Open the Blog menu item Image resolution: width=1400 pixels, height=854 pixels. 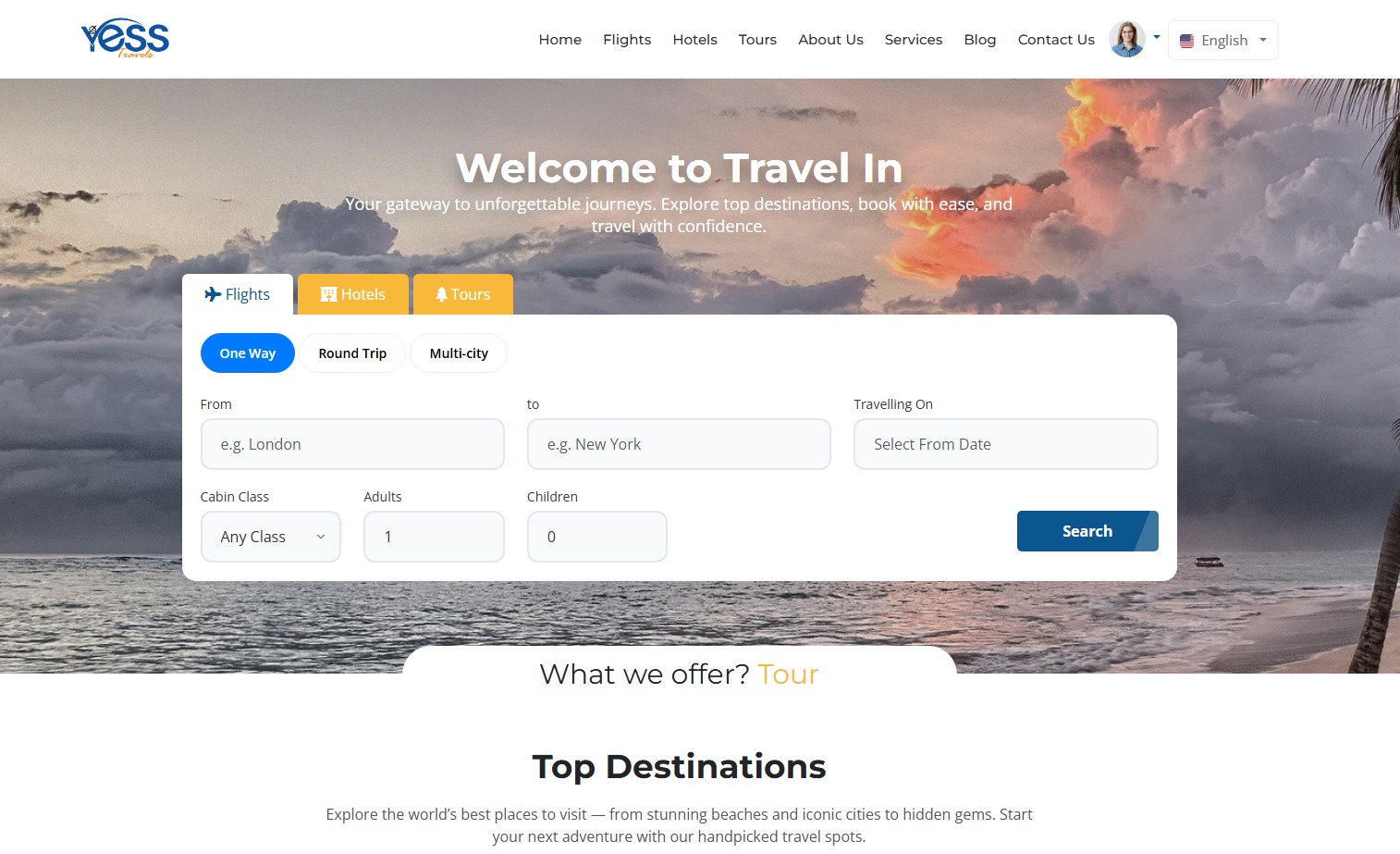coord(979,39)
